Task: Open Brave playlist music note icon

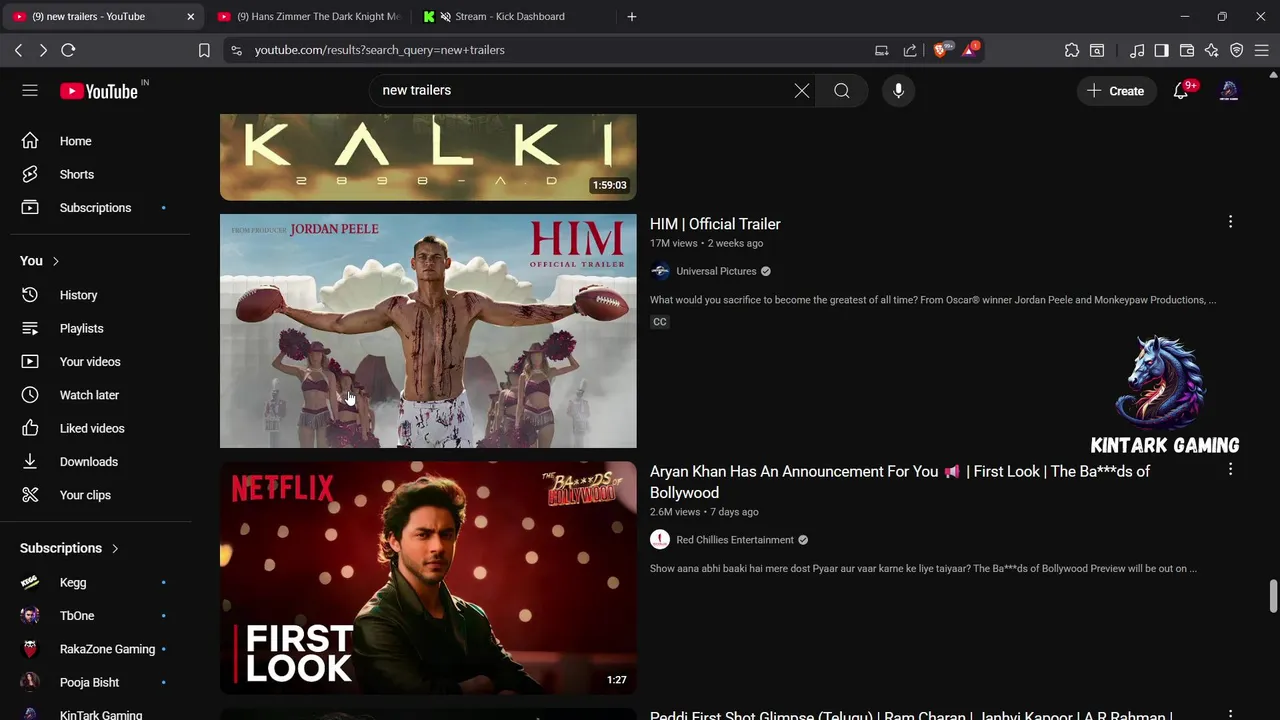Action: pos(1137,50)
